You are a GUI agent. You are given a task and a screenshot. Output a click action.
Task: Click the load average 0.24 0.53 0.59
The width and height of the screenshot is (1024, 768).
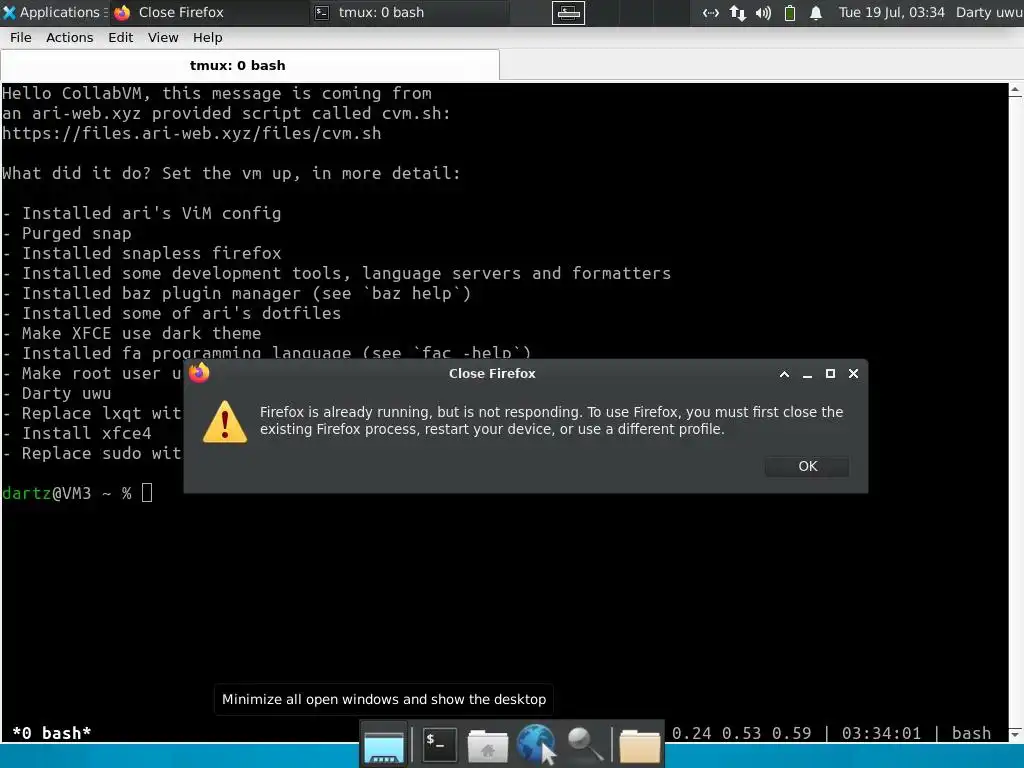click(741, 733)
